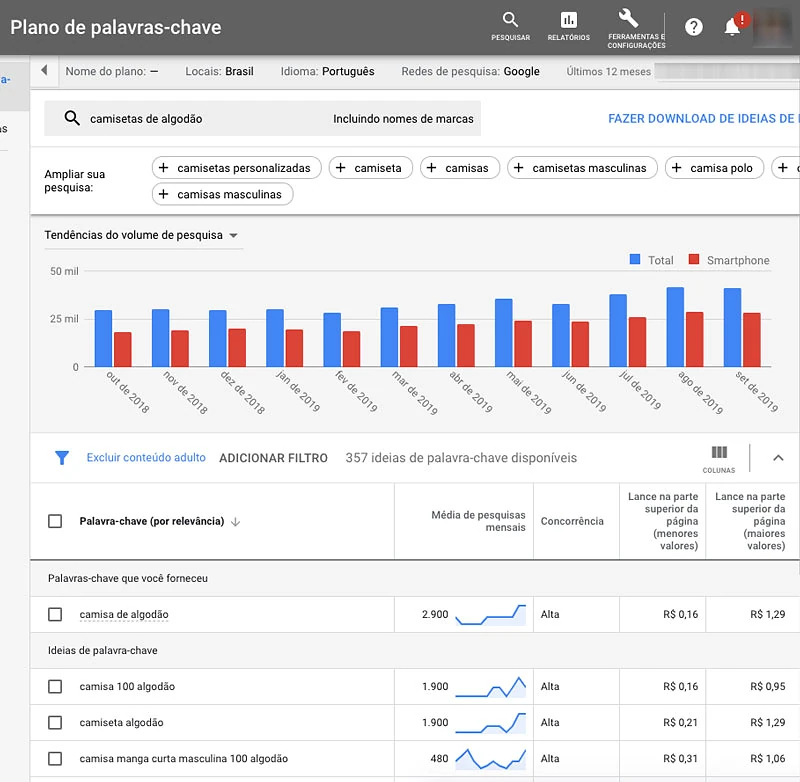Click the trend sparkline in the 480 row

point(490,759)
